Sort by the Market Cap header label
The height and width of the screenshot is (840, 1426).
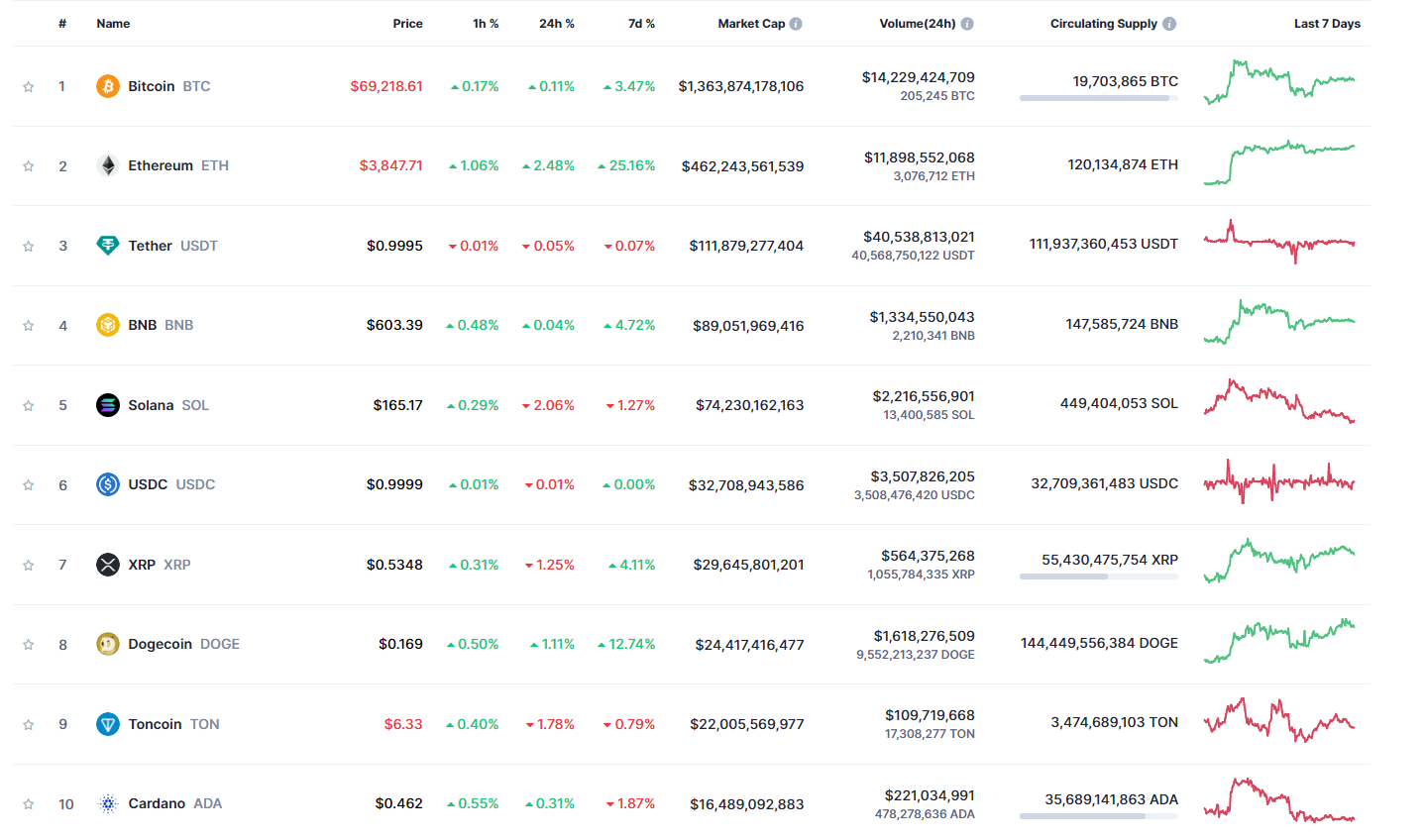(x=751, y=24)
